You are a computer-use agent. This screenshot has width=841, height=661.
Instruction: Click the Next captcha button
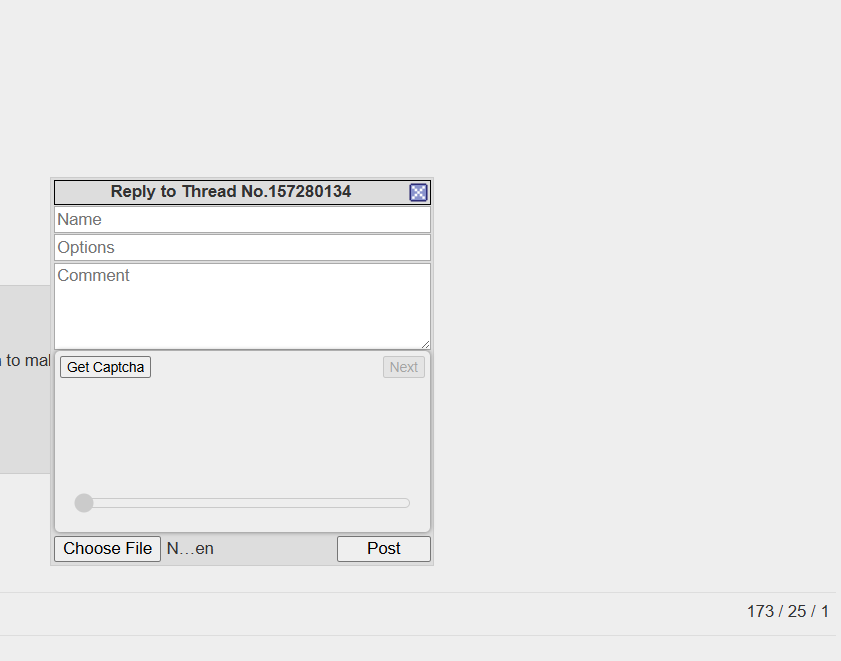tap(404, 367)
